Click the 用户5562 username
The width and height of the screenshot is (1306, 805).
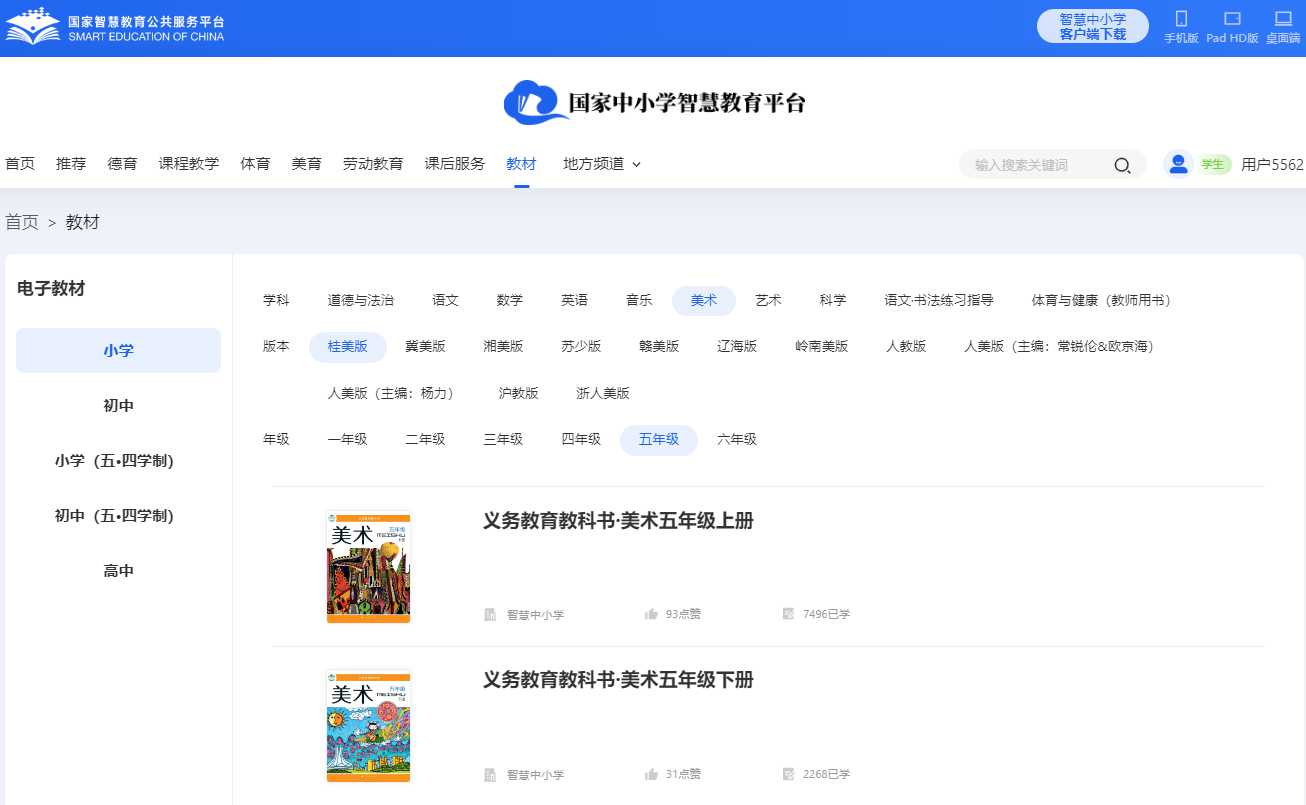click(x=1272, y=165)
